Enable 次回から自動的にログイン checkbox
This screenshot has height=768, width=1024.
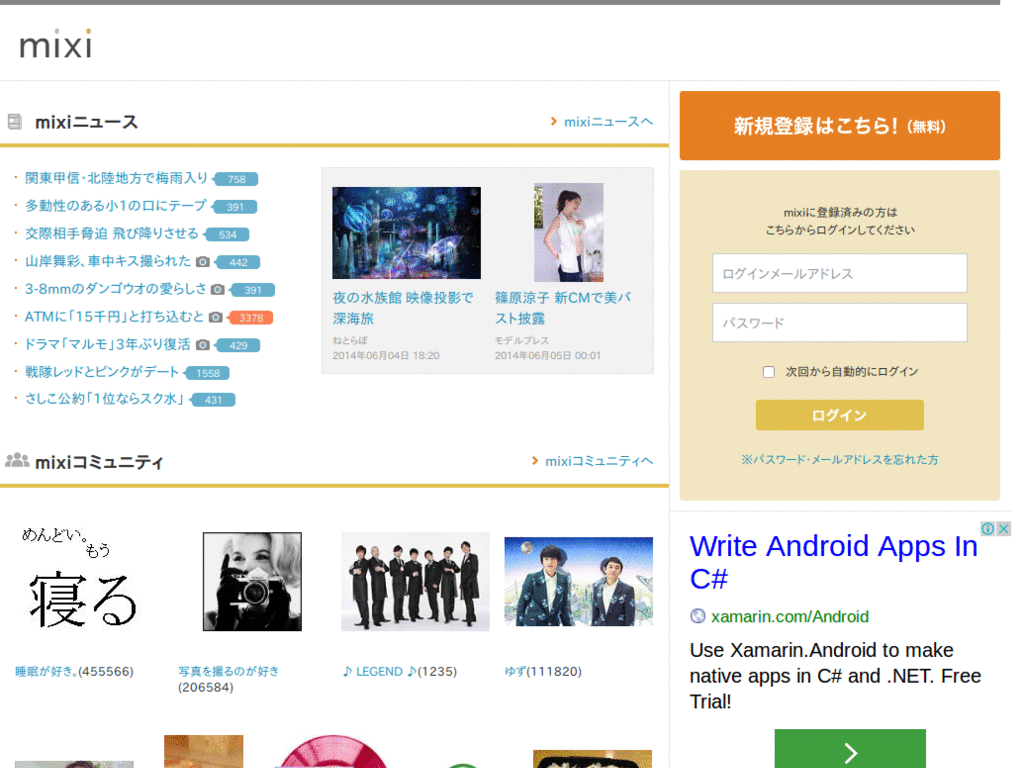click(x=769, y=372)
